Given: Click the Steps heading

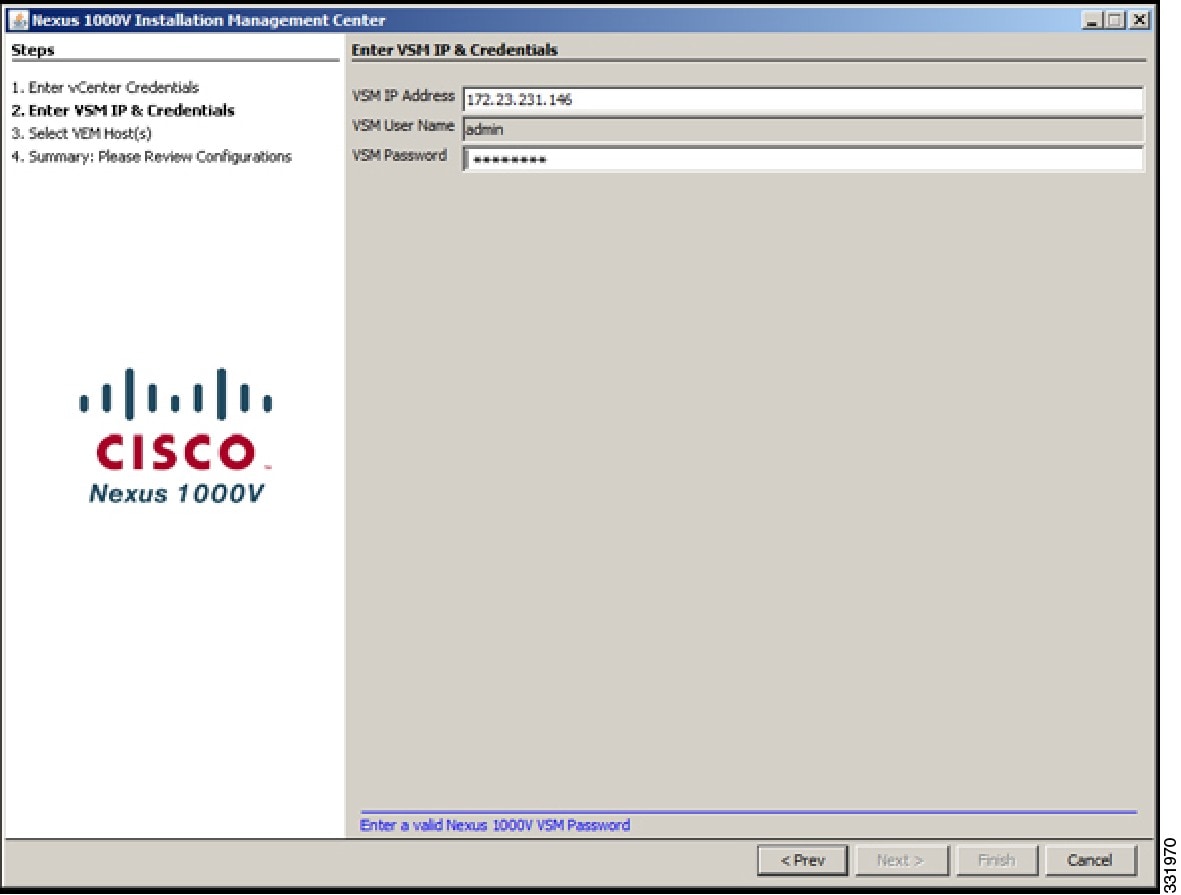Looking at the screenshot, I should 32,50.
